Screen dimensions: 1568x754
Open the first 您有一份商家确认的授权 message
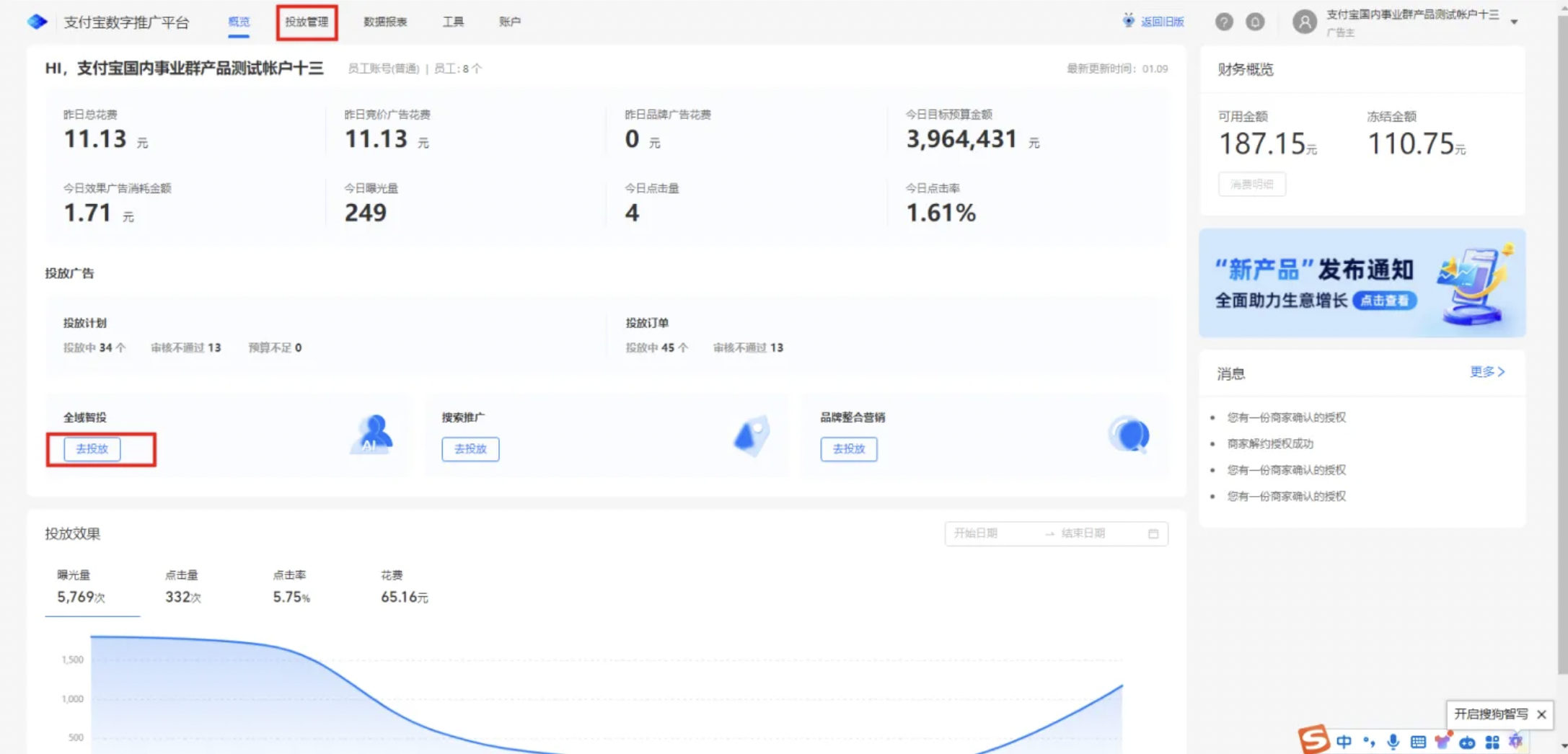[x=1286, y=417]
